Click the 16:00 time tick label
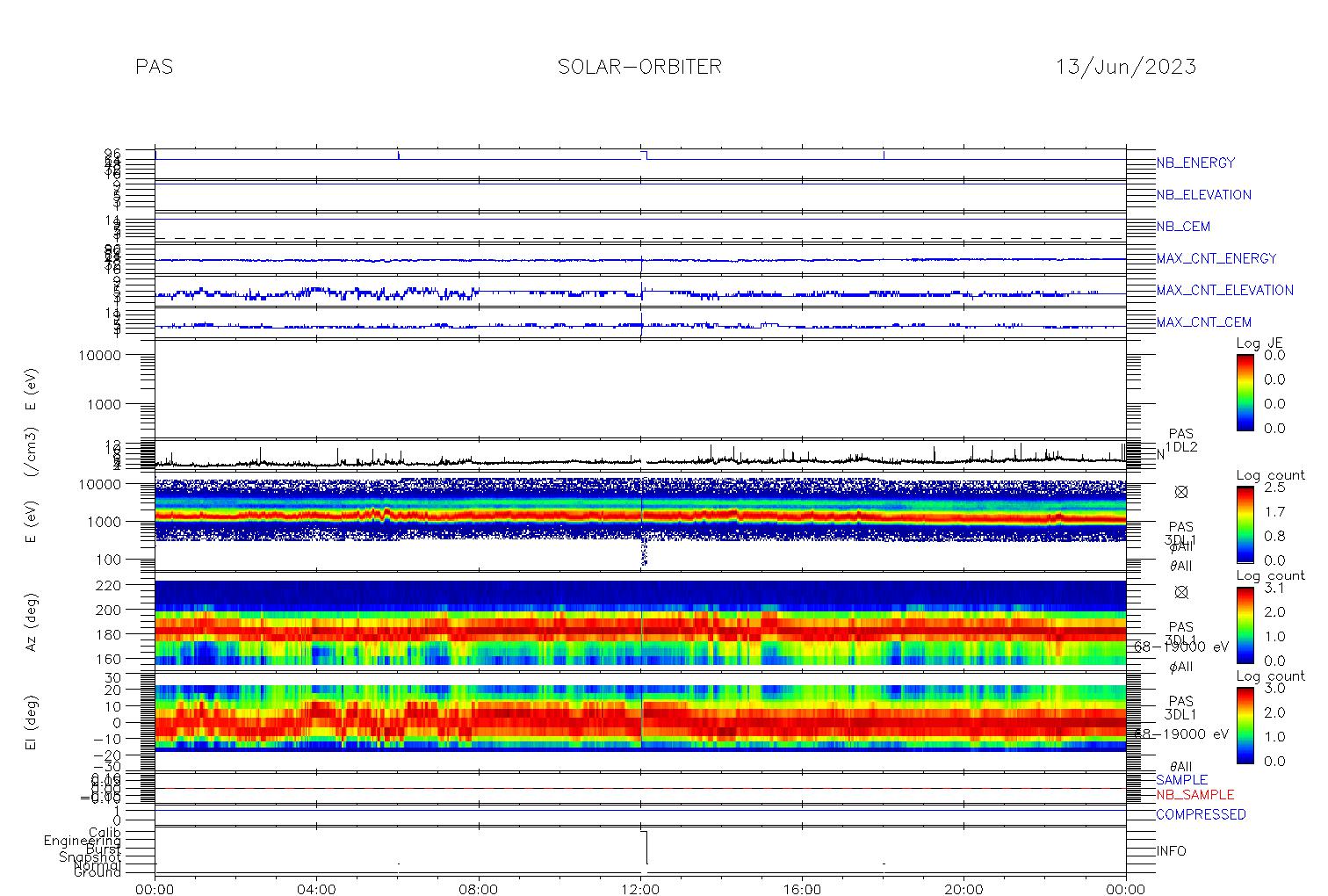This screenshot has height=896, width=1328. coord(802,888)
